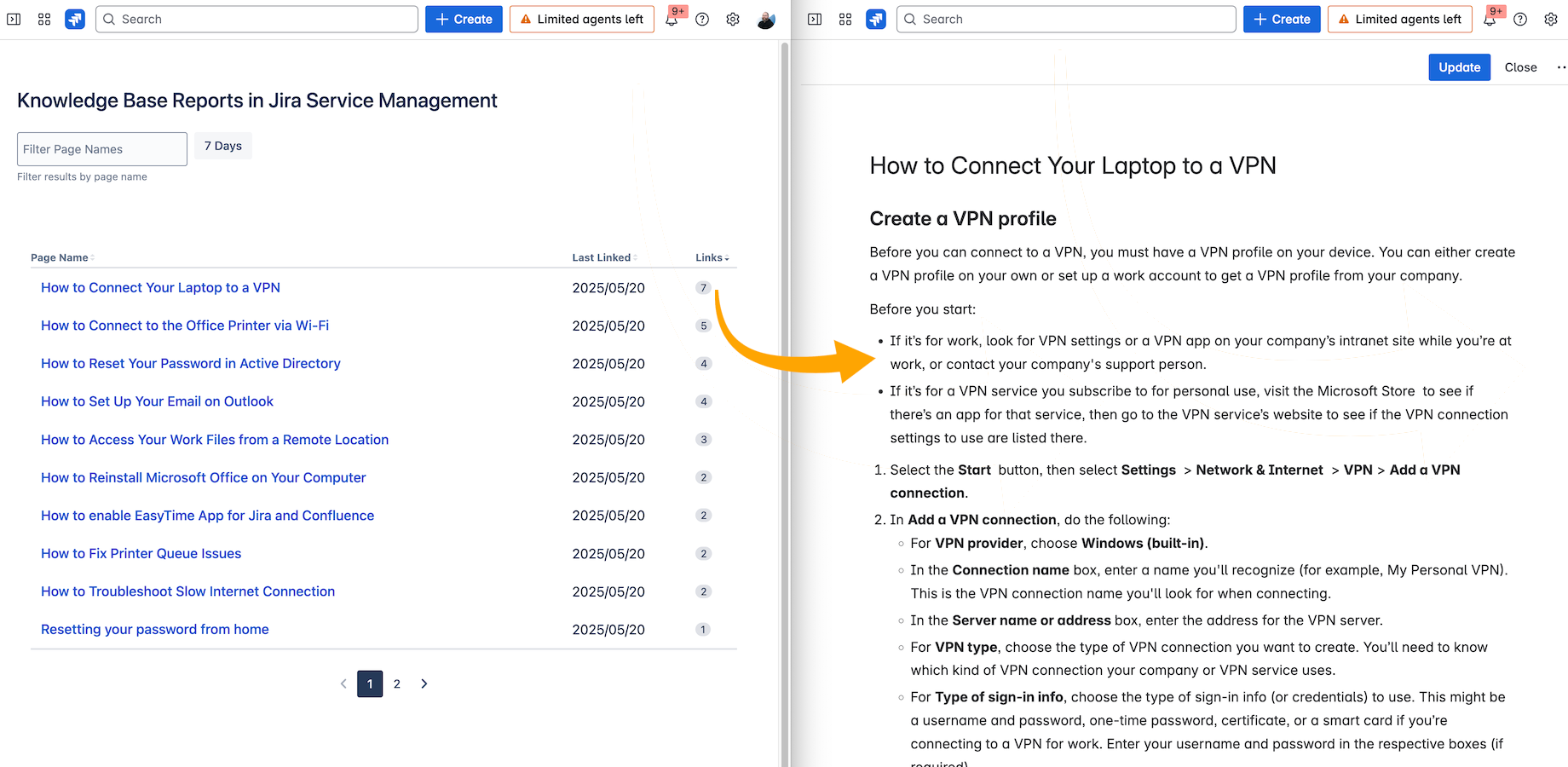Open app switcher grid in right window
Image resolution: width=1568 pixels, height=767 pixels.
click(x=845, y=19)
